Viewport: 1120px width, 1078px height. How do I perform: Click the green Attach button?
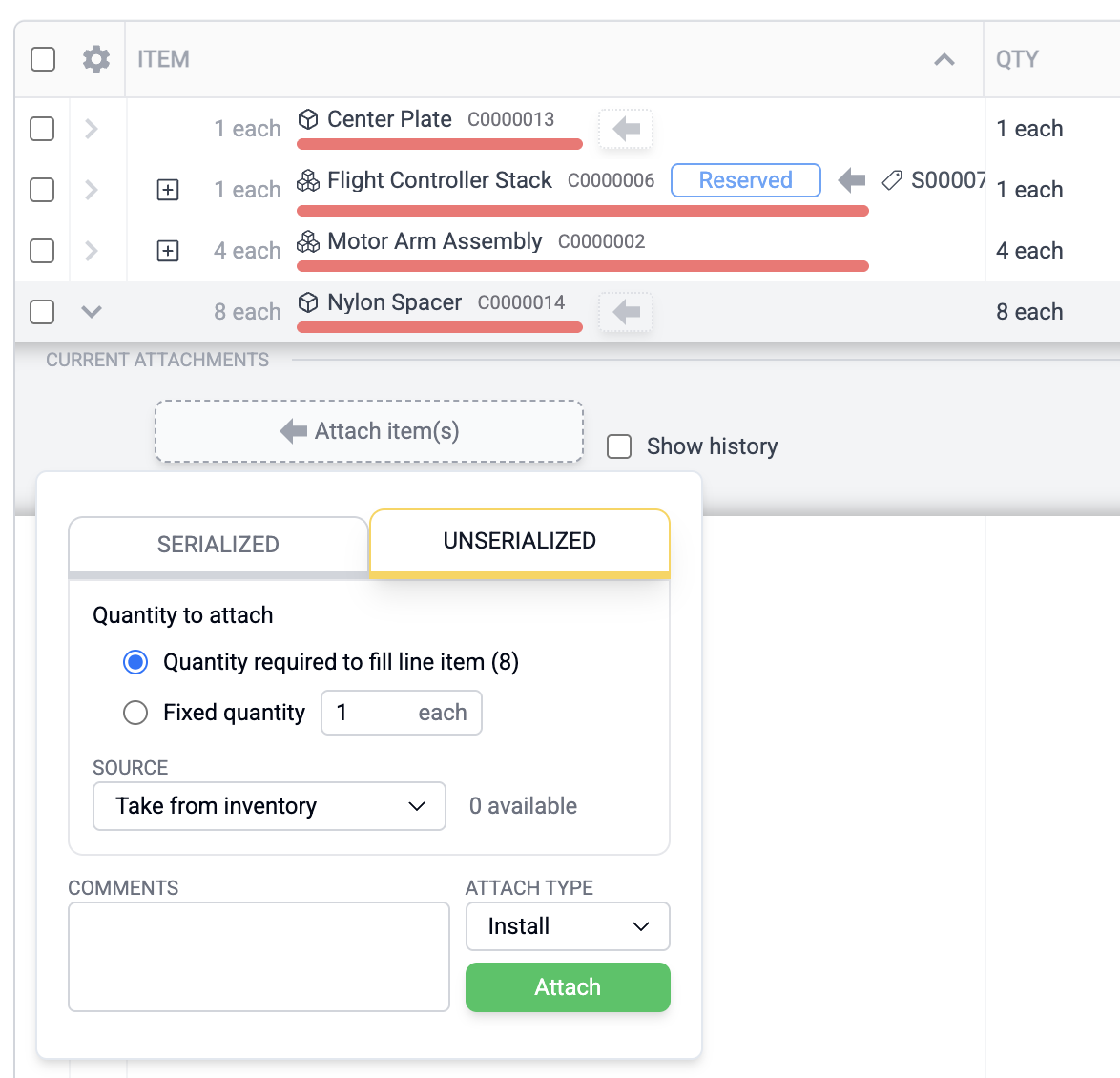(568, 987)
